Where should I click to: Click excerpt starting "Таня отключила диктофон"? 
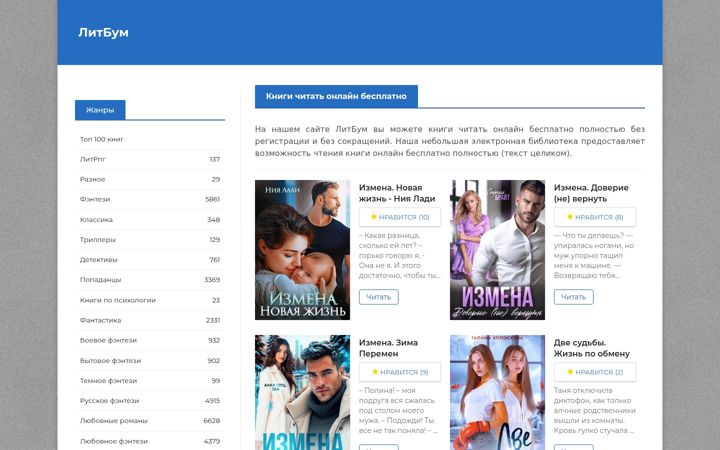coord(594,411)
